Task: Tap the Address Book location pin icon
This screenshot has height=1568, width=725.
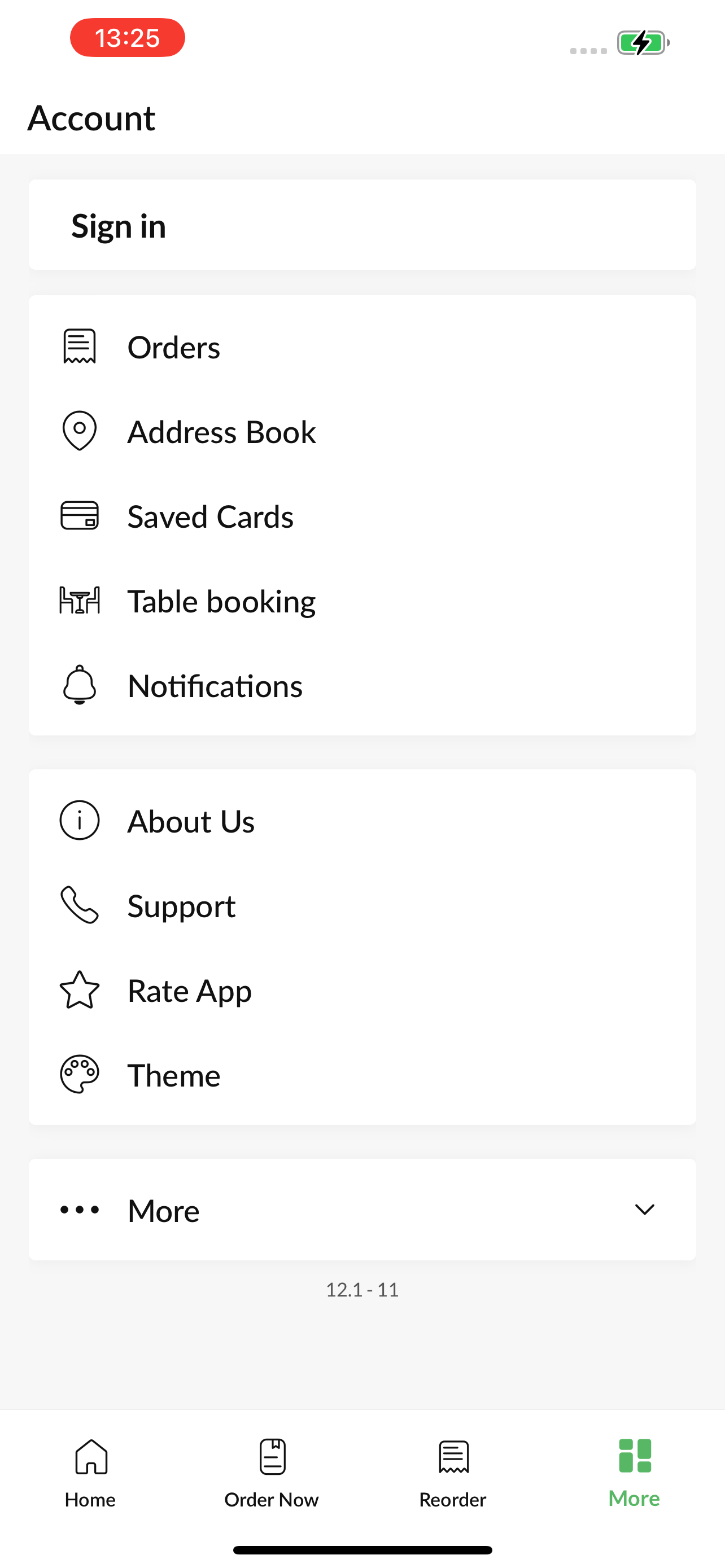Action: click(x=80, y=431)
